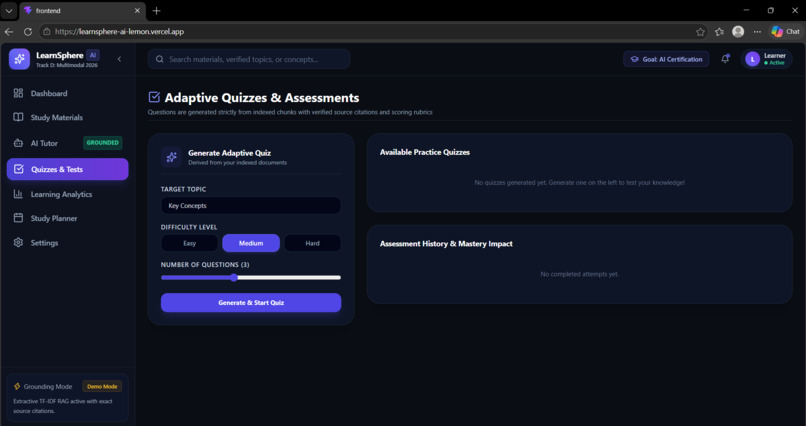This screenshot has height=426, width=806.
Task: Open notifications bell icon
Action: pos(725,59)
